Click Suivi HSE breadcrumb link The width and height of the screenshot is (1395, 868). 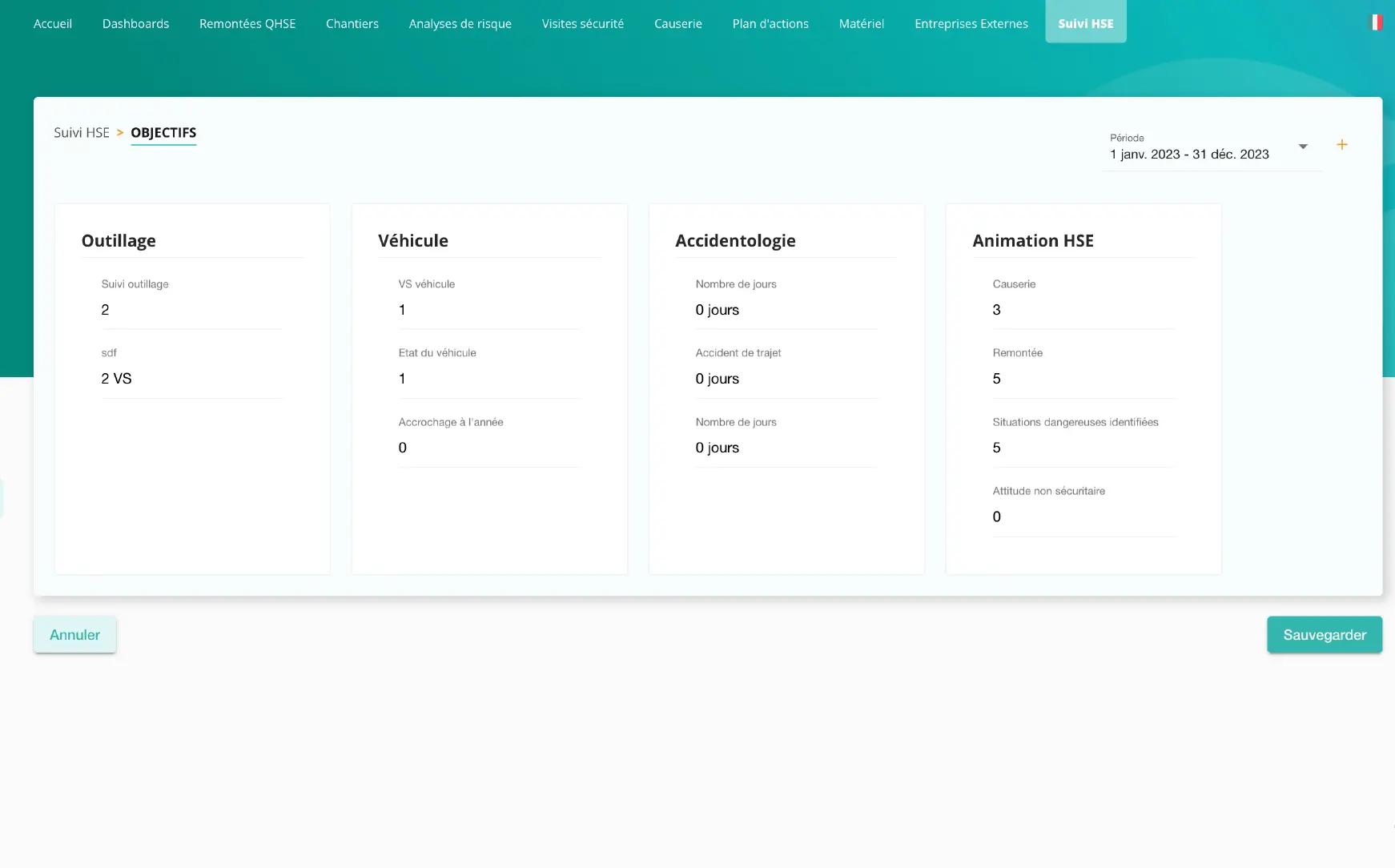(x=82, y=133)
